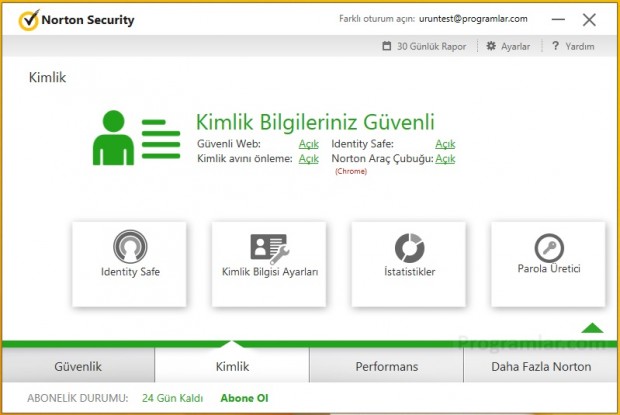Click the Abone Ol link

(244, 398)
